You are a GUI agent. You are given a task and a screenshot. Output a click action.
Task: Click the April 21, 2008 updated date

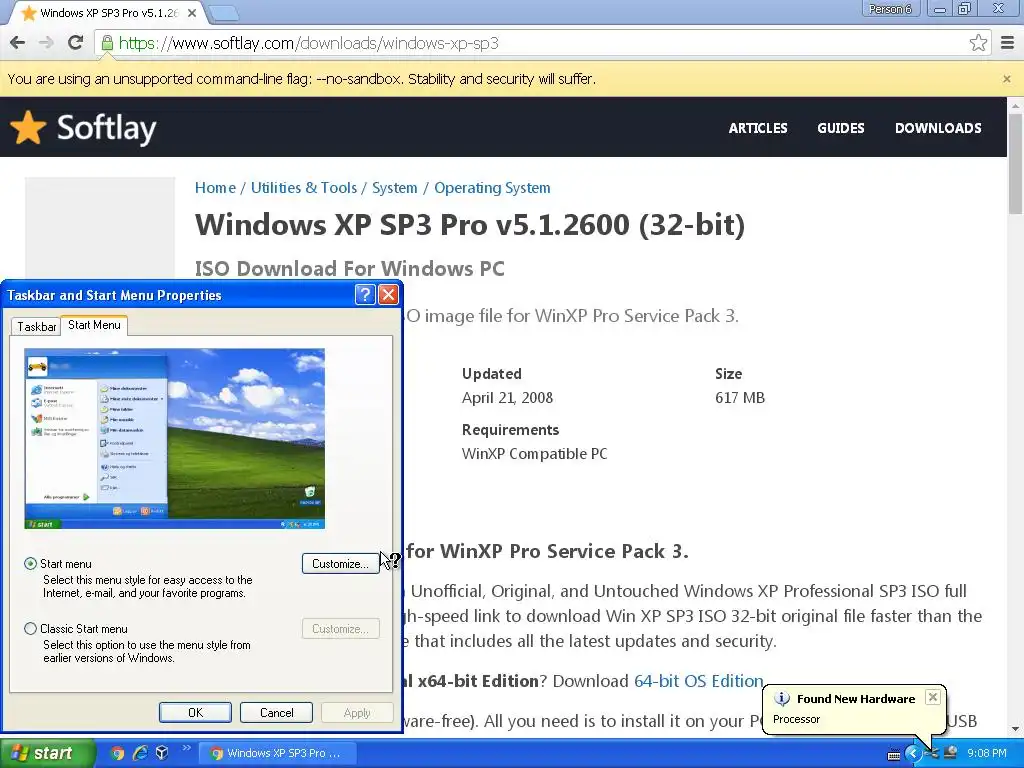click(x=507, y=398)
